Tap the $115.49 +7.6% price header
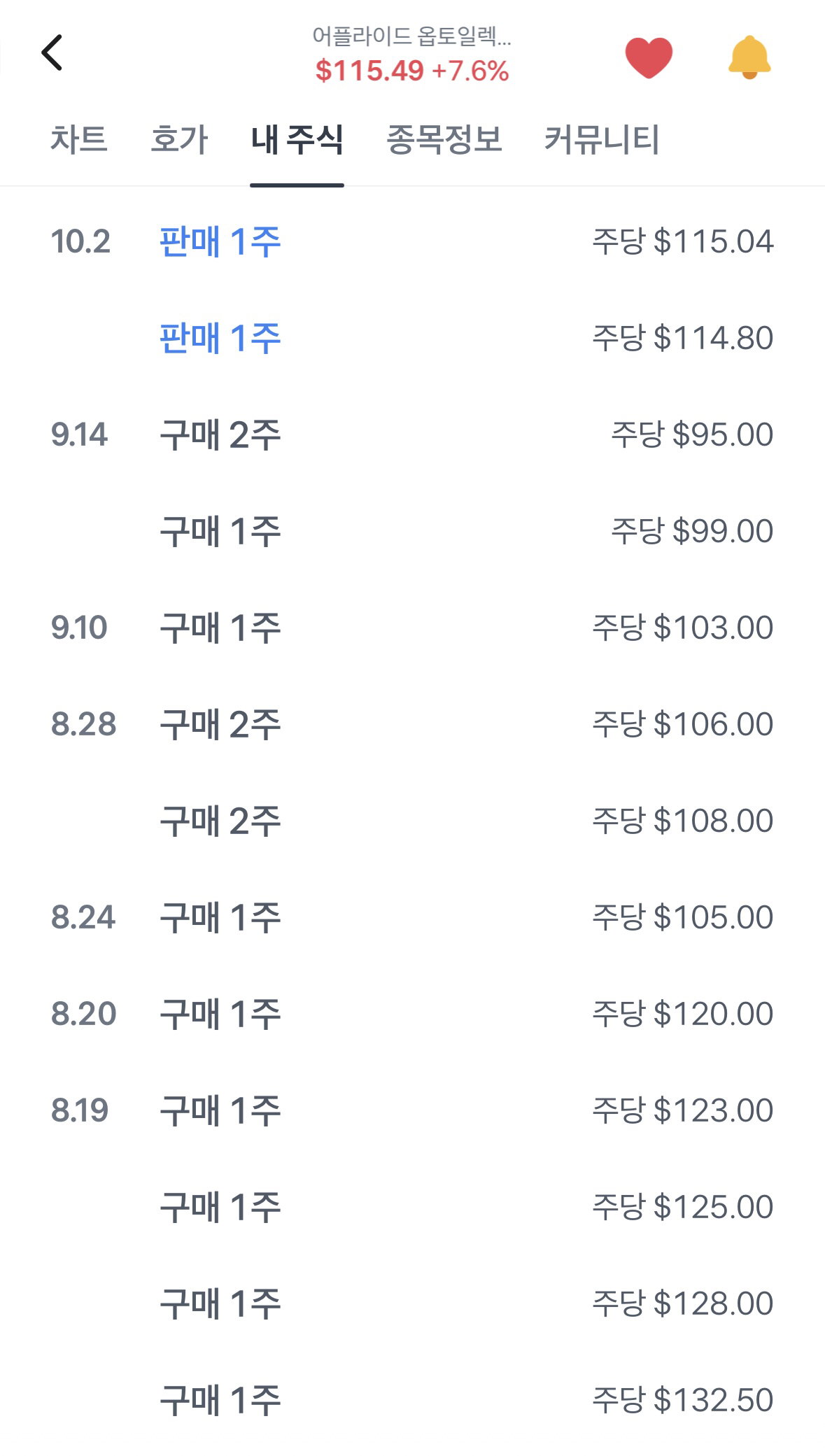 412,71
